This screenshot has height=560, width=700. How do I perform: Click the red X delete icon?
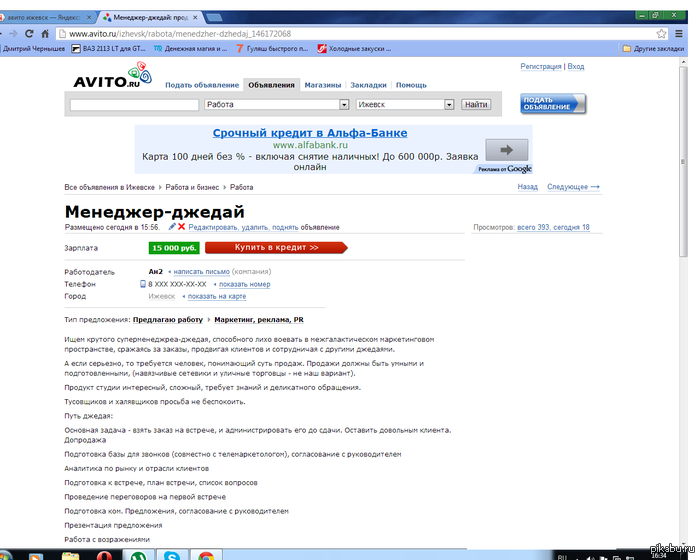pos(181,228)
